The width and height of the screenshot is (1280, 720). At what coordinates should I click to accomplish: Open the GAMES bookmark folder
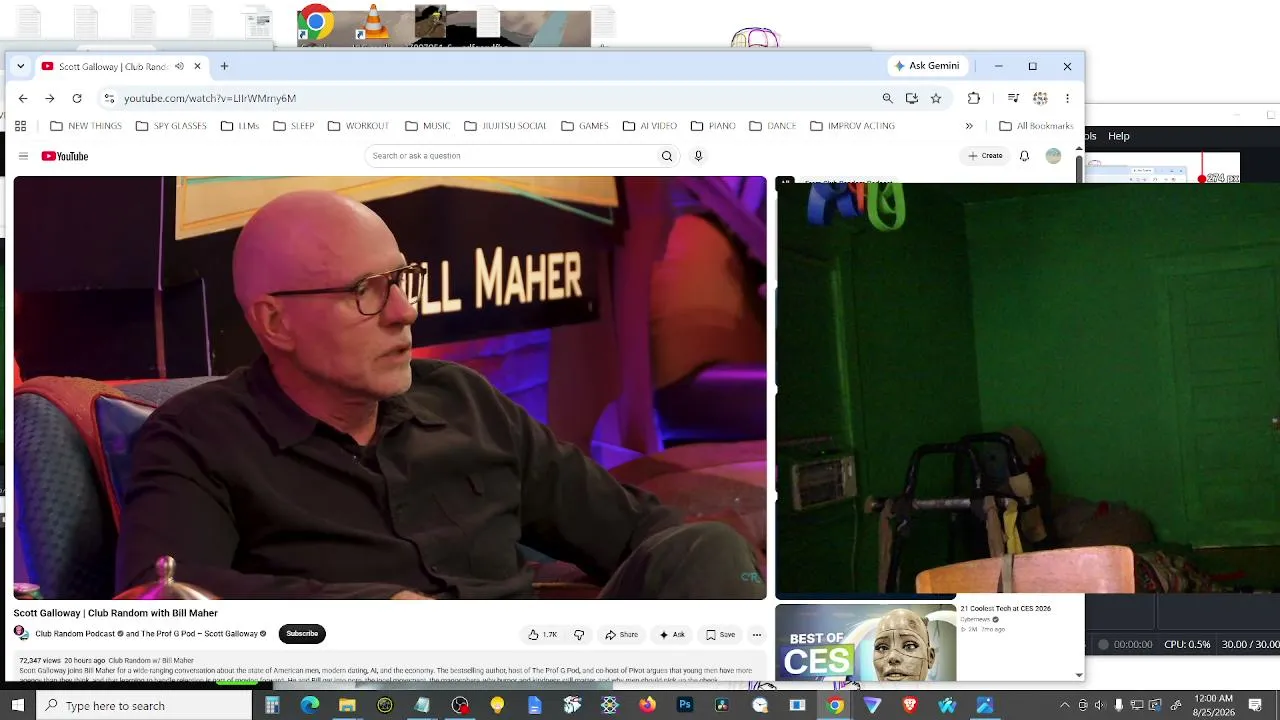point(585,126)
